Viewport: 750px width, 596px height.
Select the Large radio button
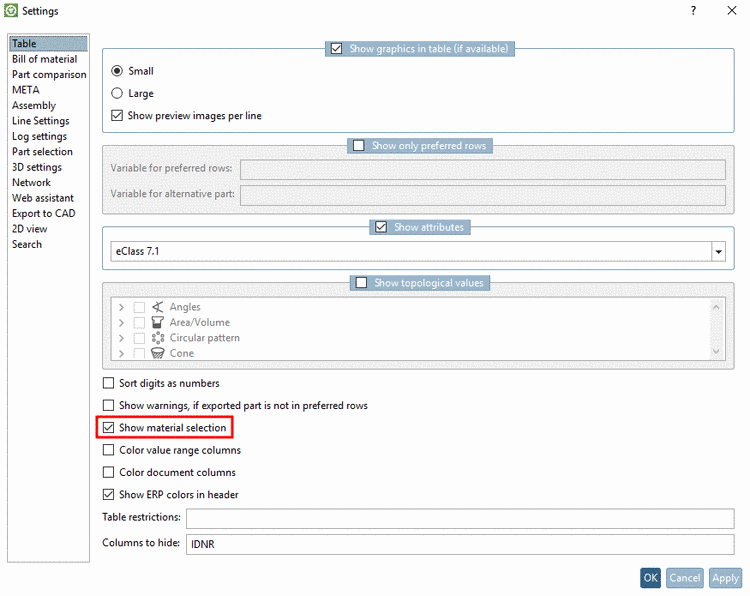(117, 93)
